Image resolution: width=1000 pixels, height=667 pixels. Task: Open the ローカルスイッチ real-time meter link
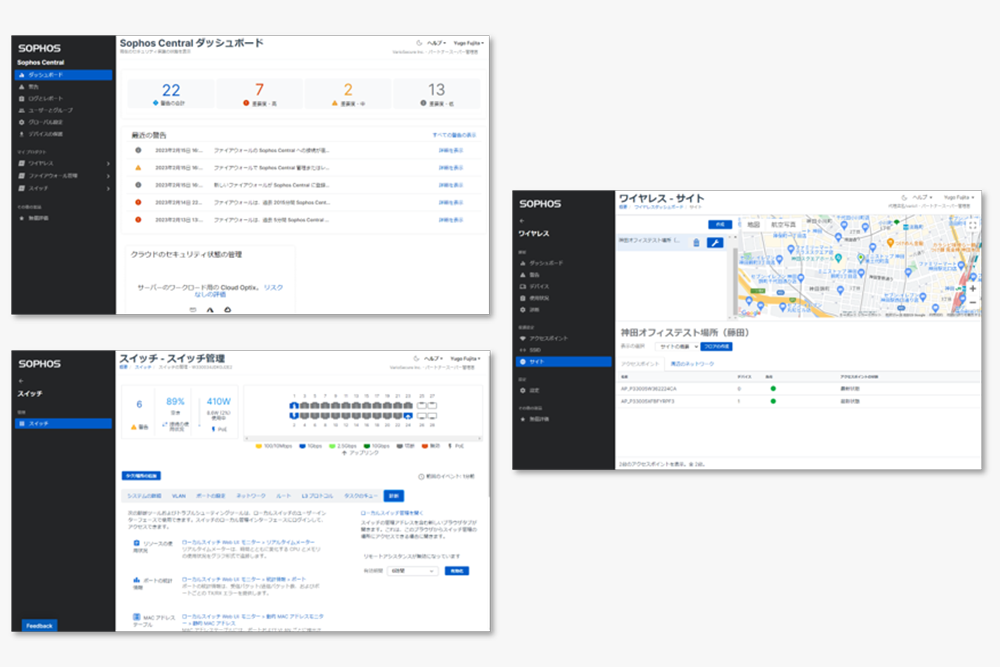pyautogui.click(x=248, y=542)
